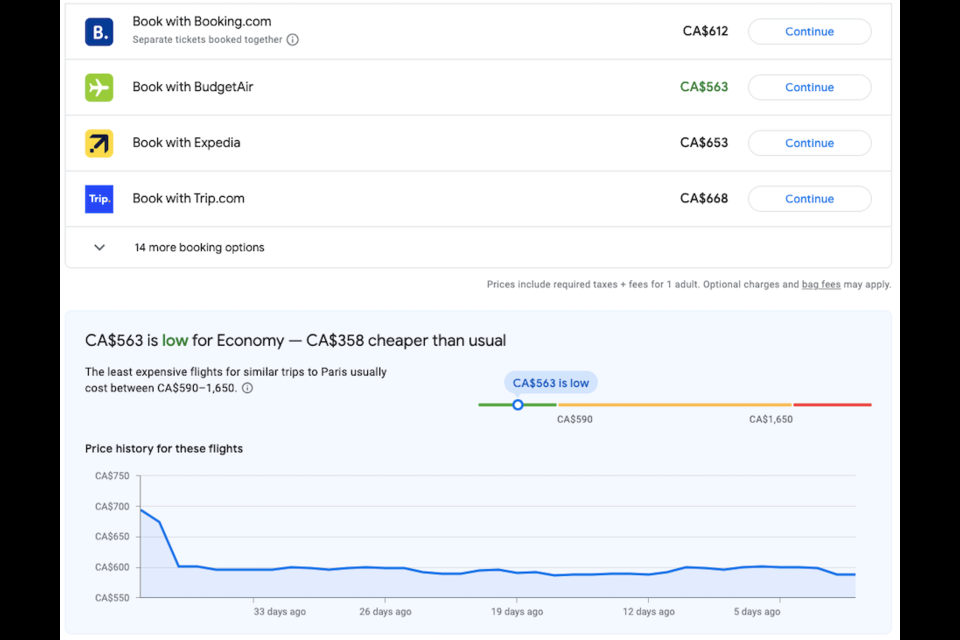The width and height of the screenshot is (960, 640).
Task: Click the 'CA$563 is low' price bubble
Action: [x=551, y=383]
